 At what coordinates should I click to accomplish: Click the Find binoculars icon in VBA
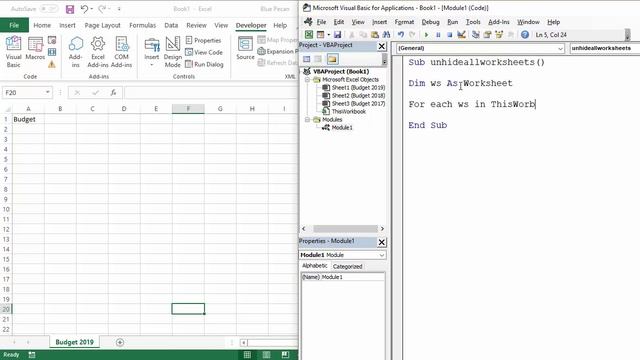[x=386, y=35]
